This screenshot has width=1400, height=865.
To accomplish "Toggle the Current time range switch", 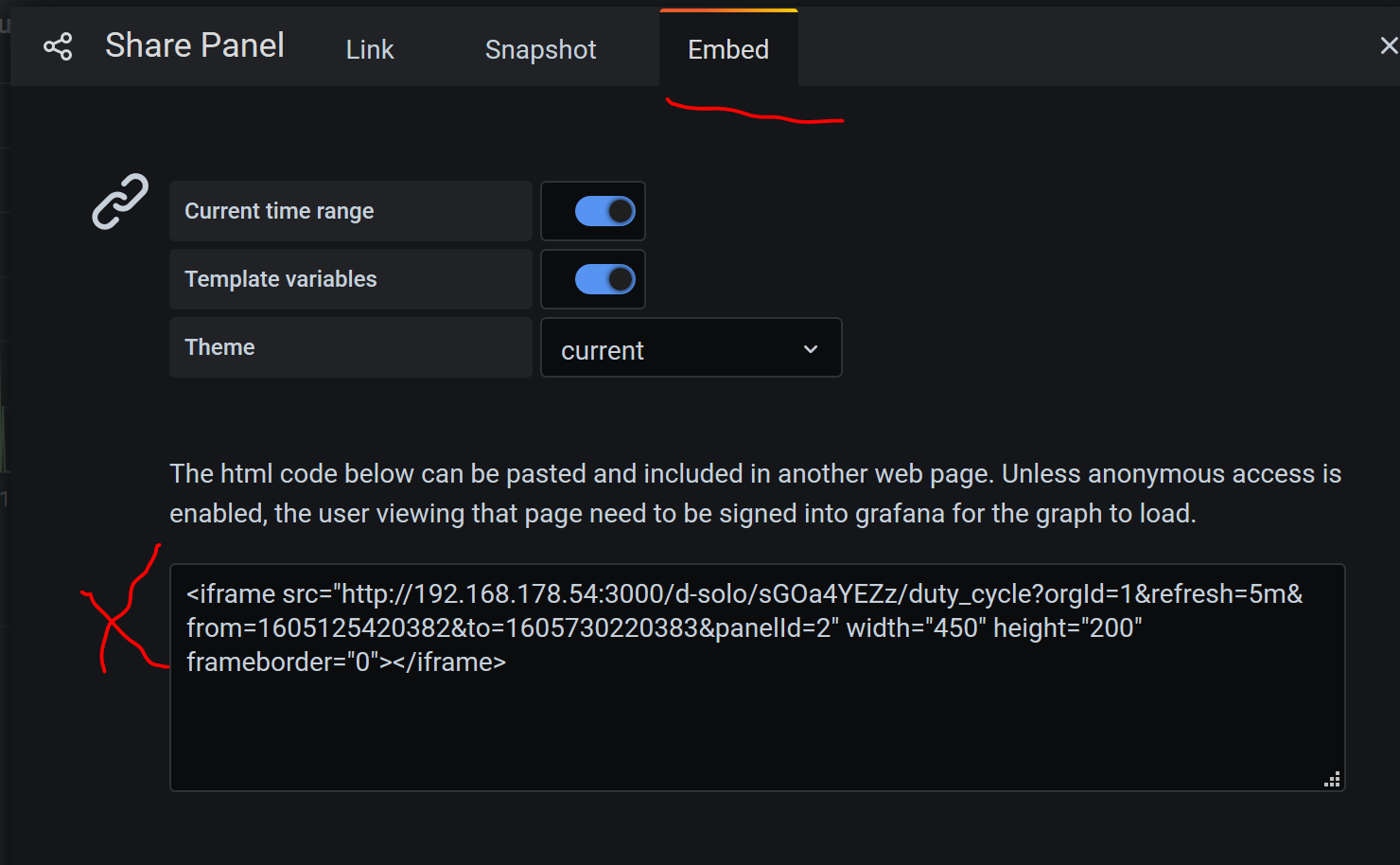I will (604, 211).
